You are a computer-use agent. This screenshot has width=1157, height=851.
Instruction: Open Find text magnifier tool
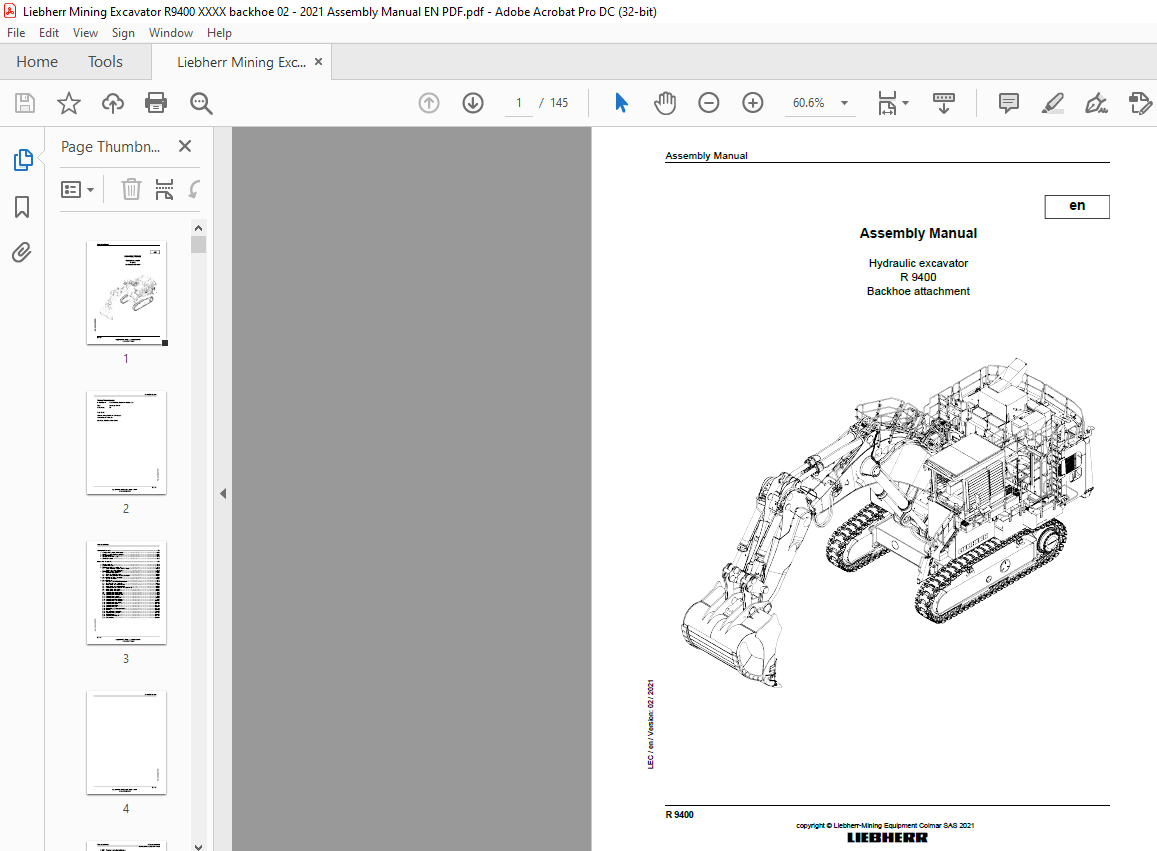point(201,103)
